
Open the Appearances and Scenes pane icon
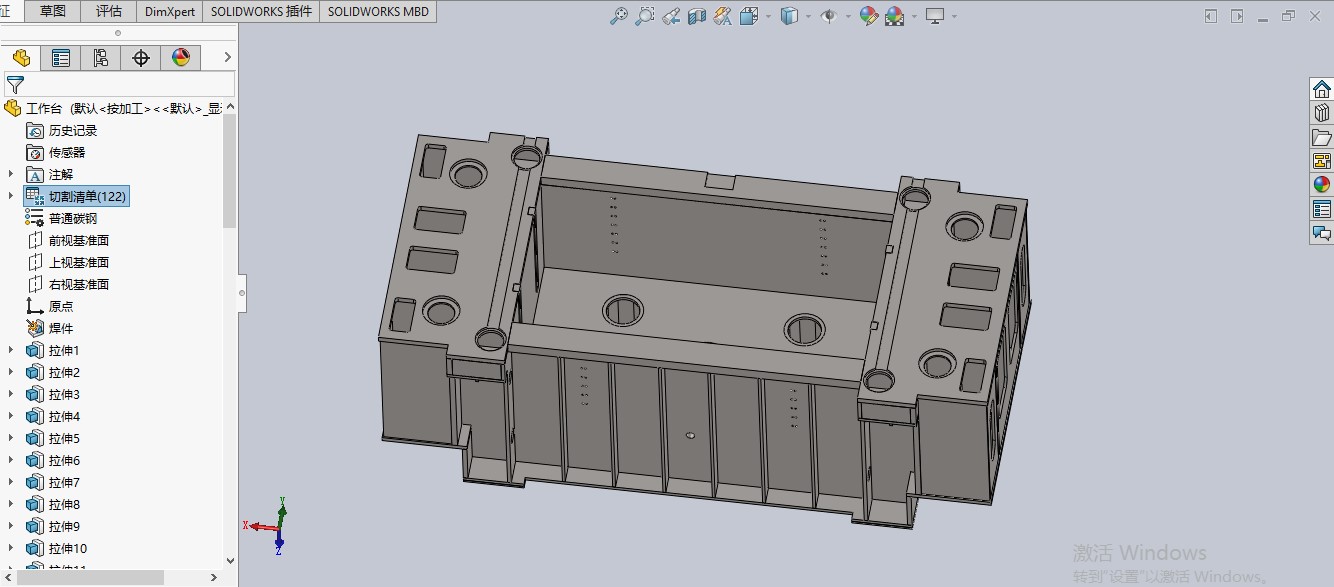1321,183
